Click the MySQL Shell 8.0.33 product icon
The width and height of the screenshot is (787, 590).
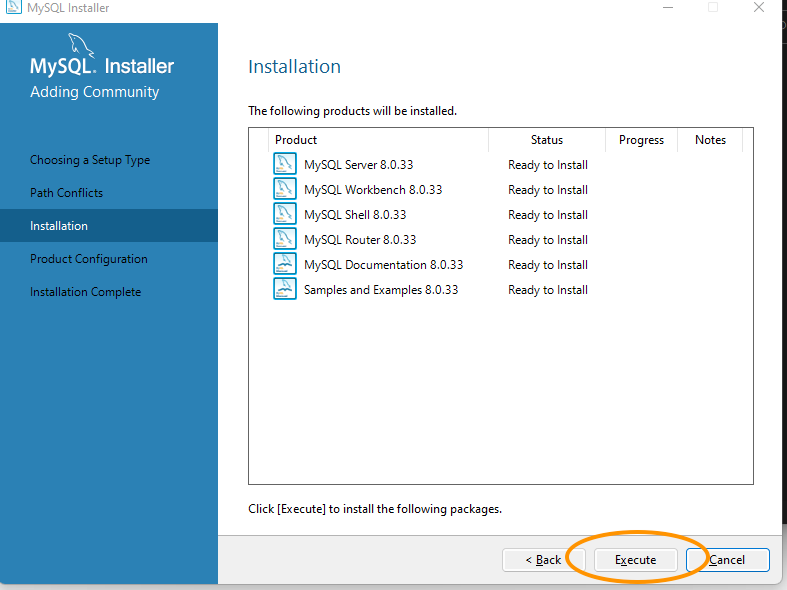coord(285,214)
